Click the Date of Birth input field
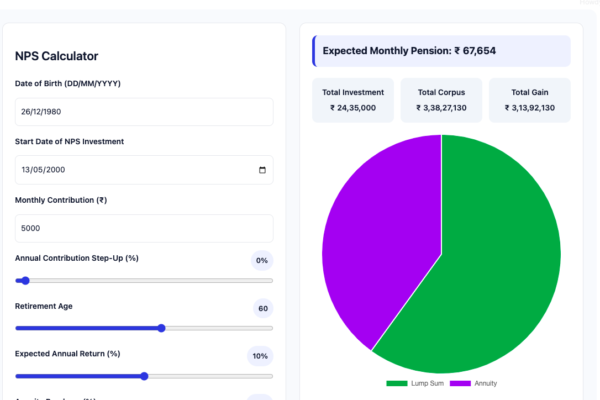The height and width of the screenshot is (400, 600). (x=144, y=112)
